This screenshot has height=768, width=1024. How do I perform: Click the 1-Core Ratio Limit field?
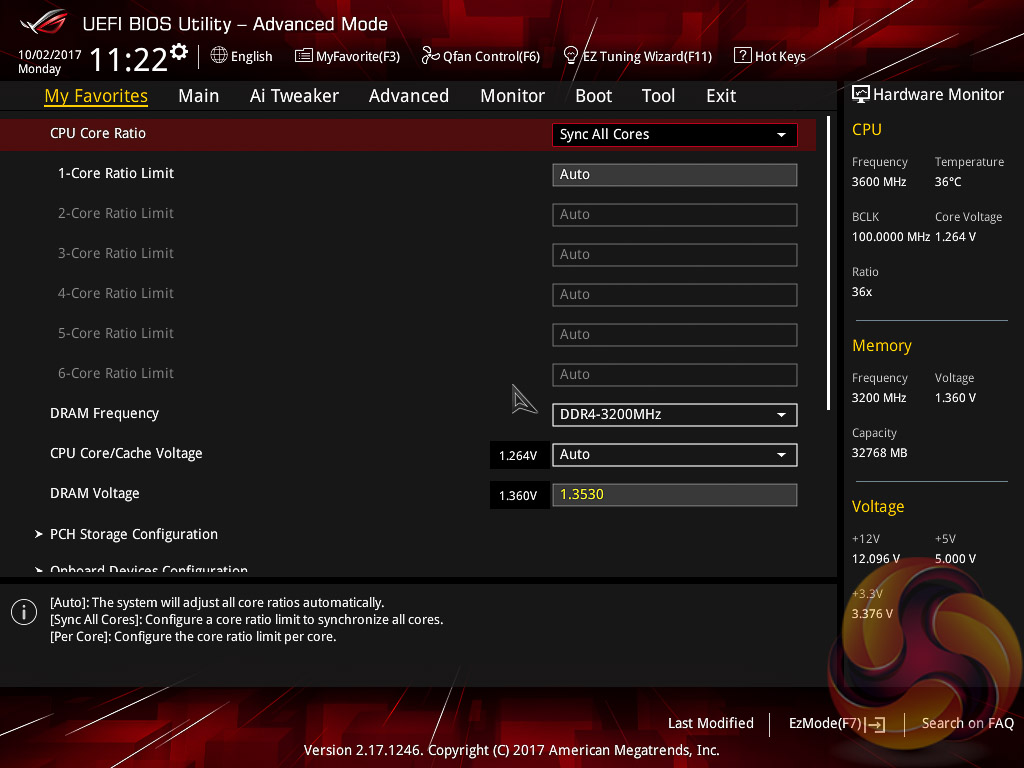pyautogui.click(x=675, y=174)
